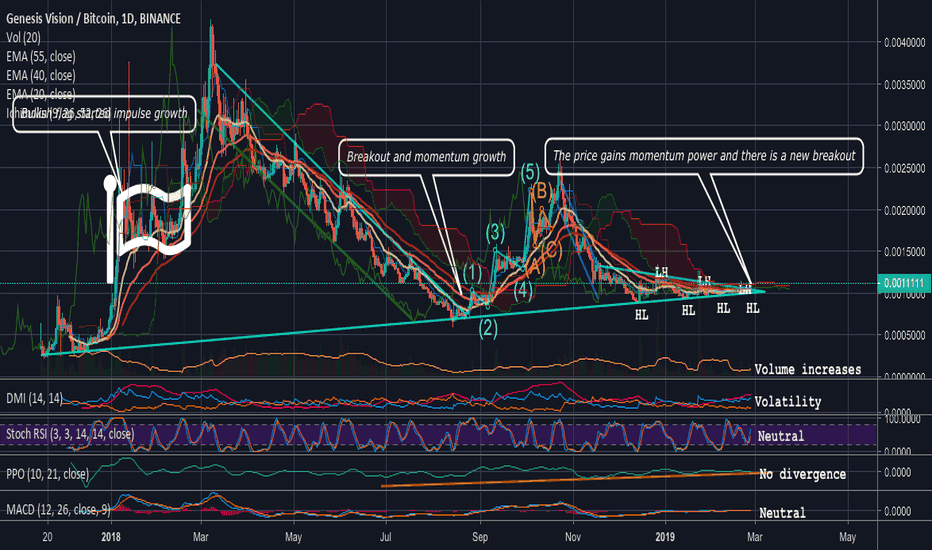The width and height of the screenshot is (932, 550).
Task: Open the Stoch RSI indicator legend
Action: pos(70,434)
